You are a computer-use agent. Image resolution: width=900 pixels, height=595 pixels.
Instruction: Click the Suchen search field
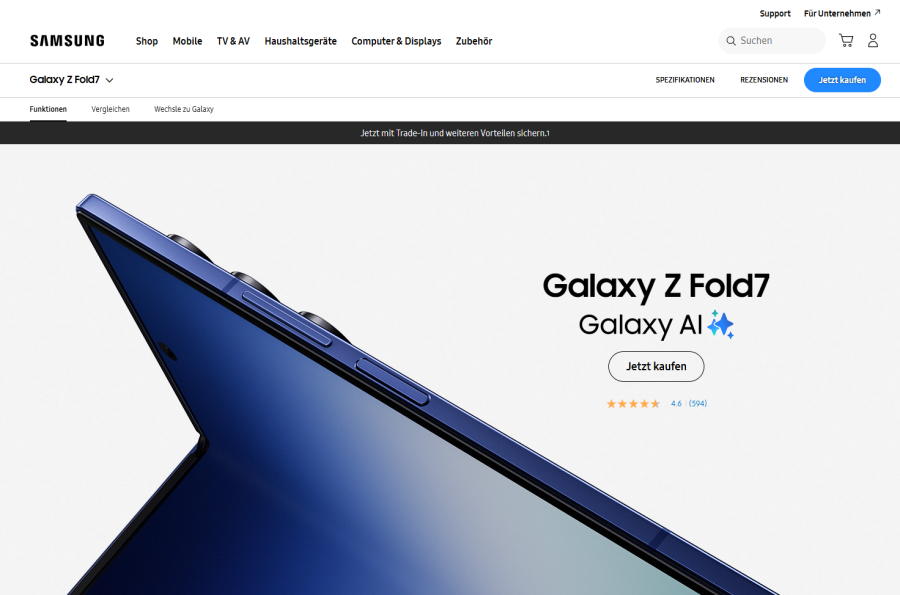pos(772,41)
